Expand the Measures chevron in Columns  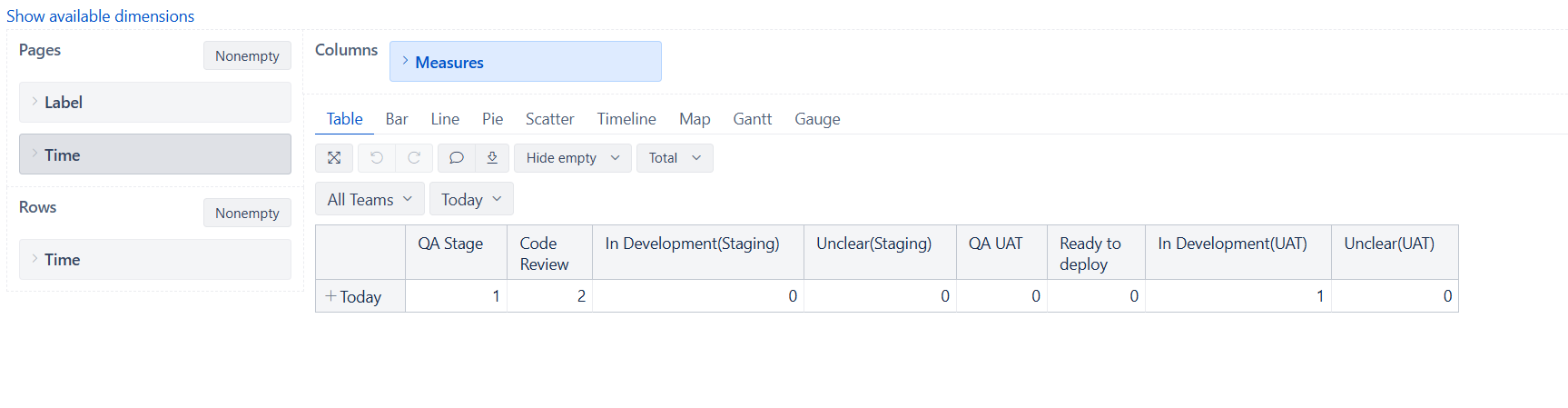[x=405, y=61]
